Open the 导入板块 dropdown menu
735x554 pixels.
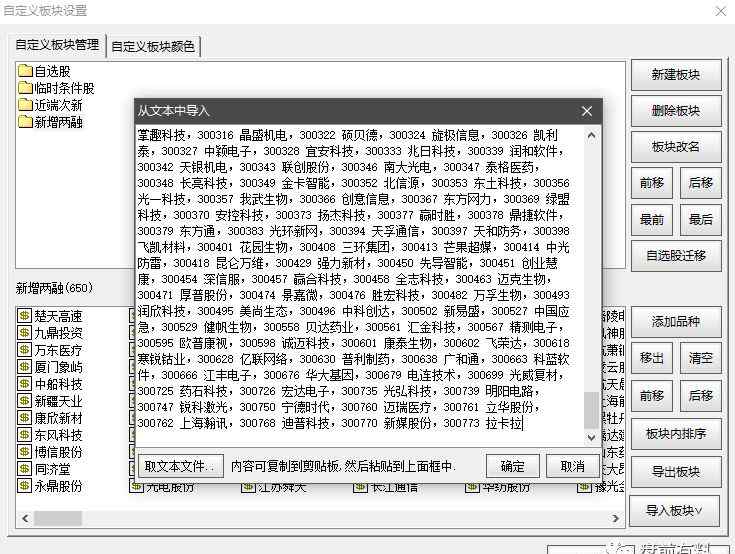(675, 511)
